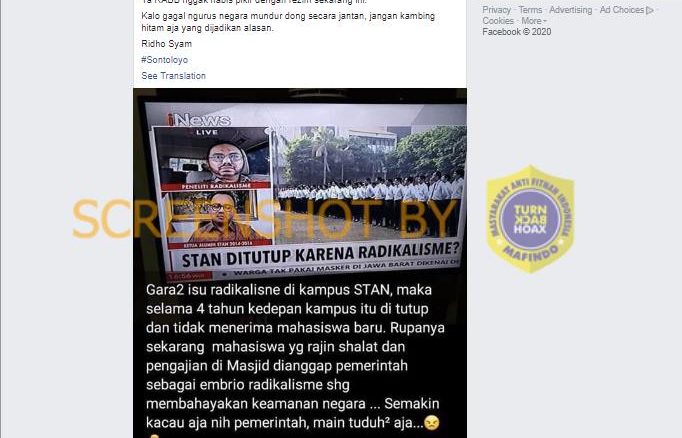Open the More footer dropdown
This screenshot has height=438, width=682.
point(534,21)
